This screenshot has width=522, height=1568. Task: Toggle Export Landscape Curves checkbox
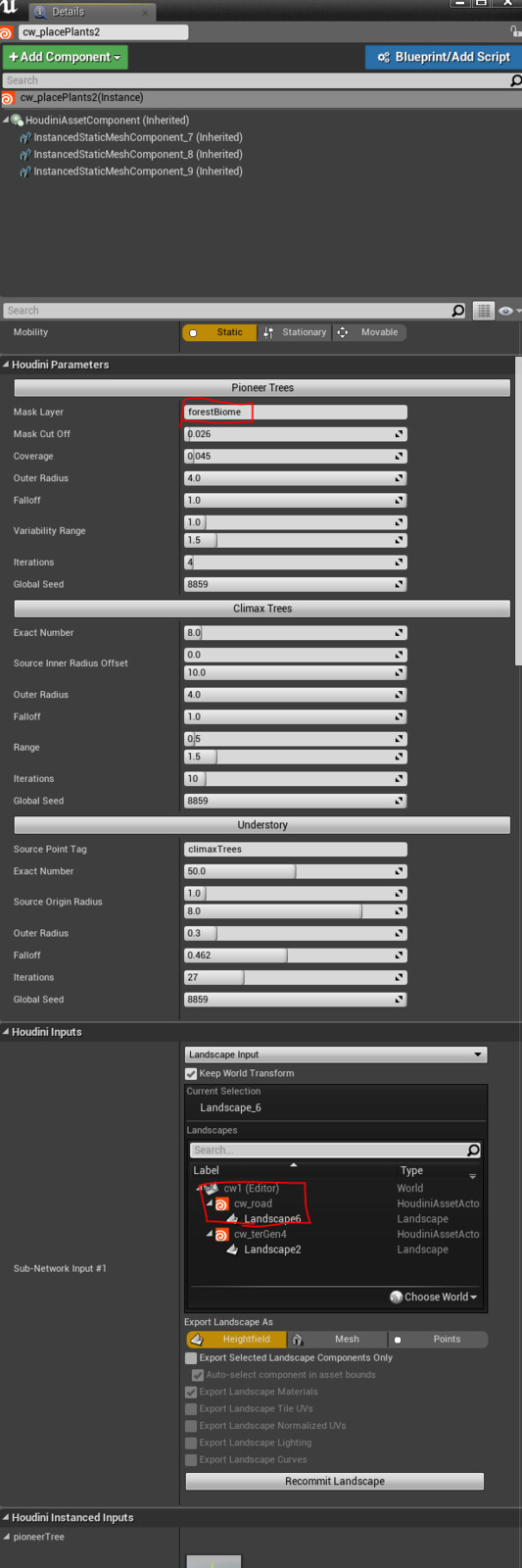(191, 1460)
